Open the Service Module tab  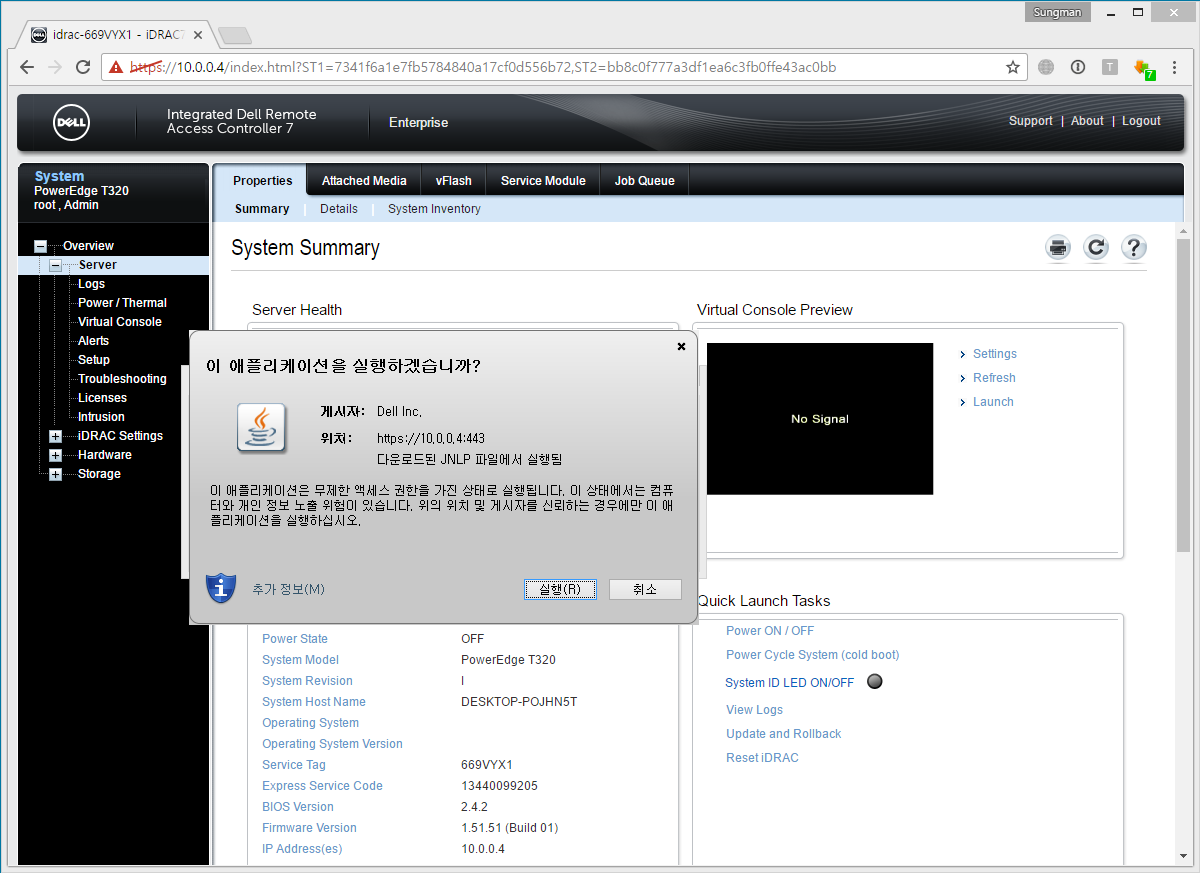(x=543, y=181)
